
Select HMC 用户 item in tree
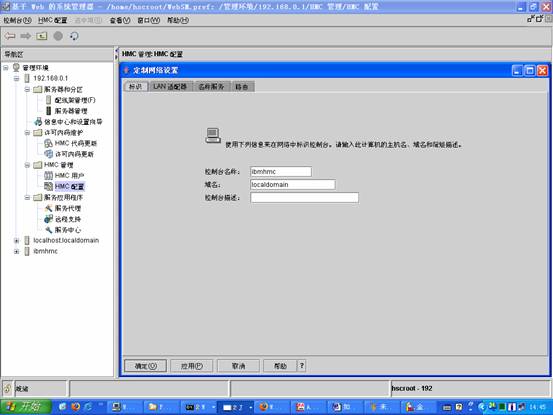69,175
